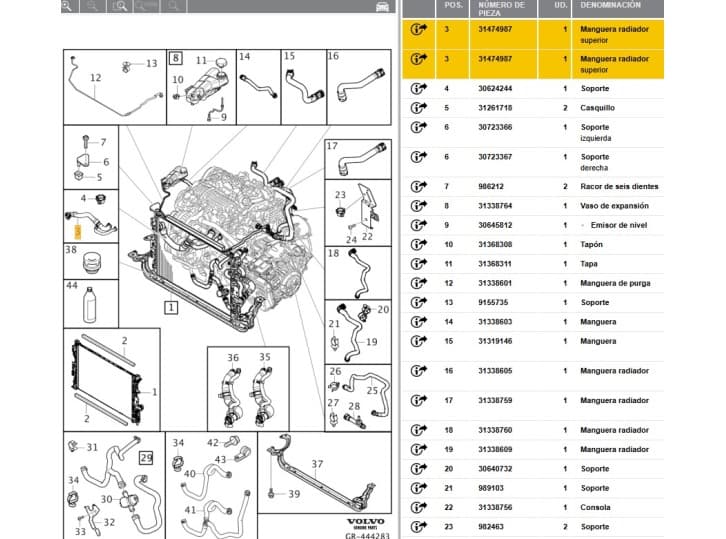Open info icon for Casquillo row
This screenshot has width=726, height=539.
[419, 107]
